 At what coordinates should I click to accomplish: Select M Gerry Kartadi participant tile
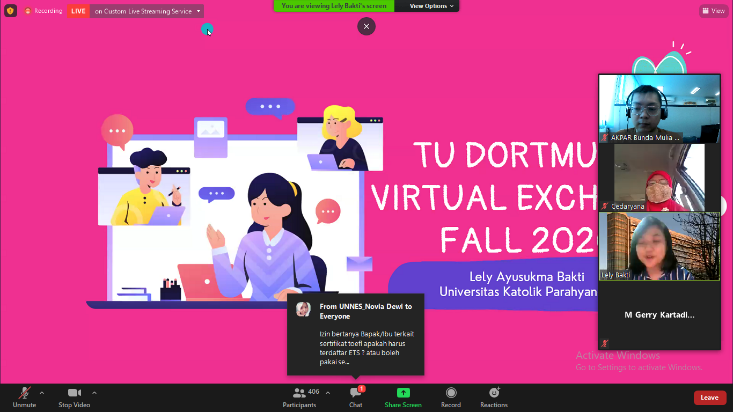[x=659, y=315]
